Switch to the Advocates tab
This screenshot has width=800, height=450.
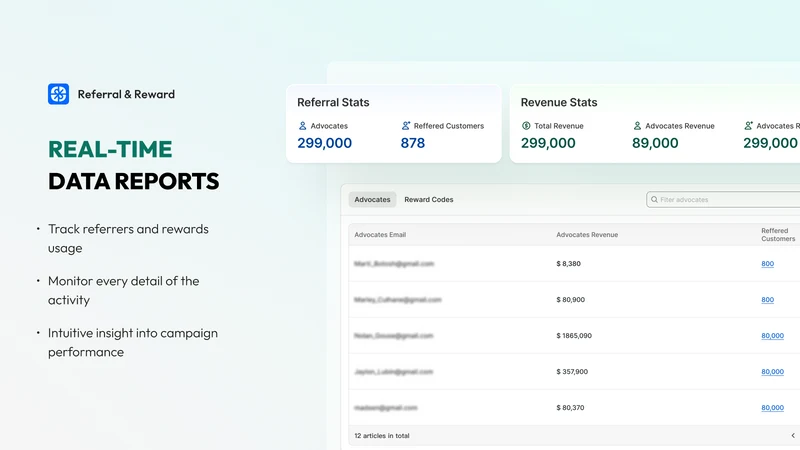[x=372, y=199]
